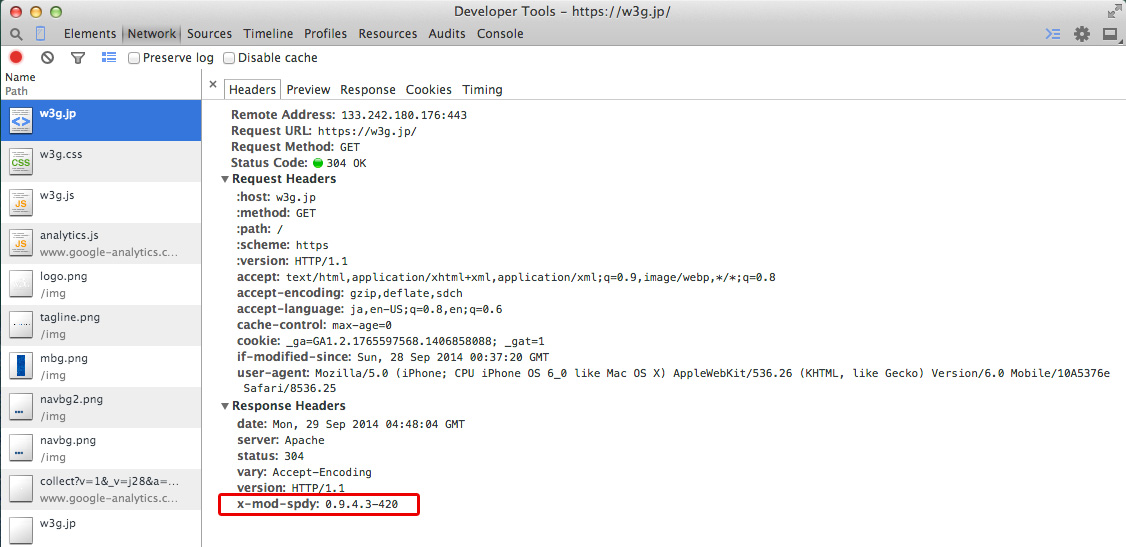Open the Sources panel
The height and width of the screenshot is (547, 1126).
210,34
